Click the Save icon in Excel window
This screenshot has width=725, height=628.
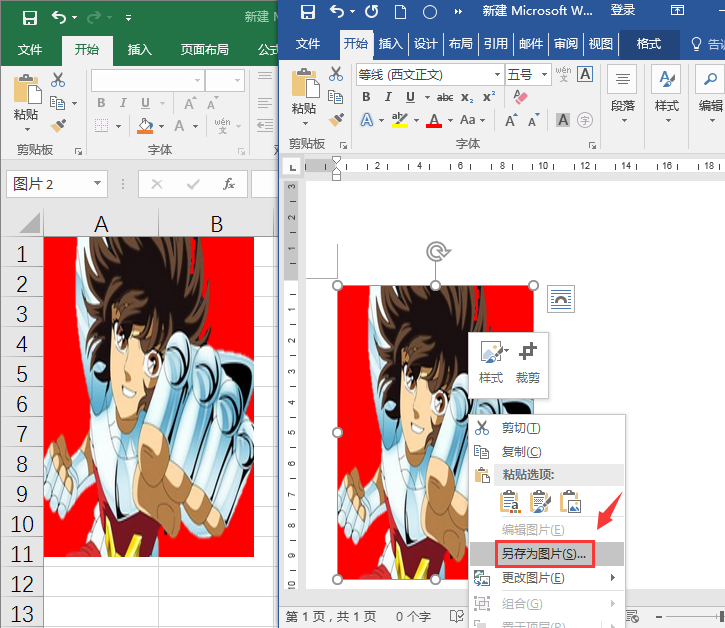(30, 18)
